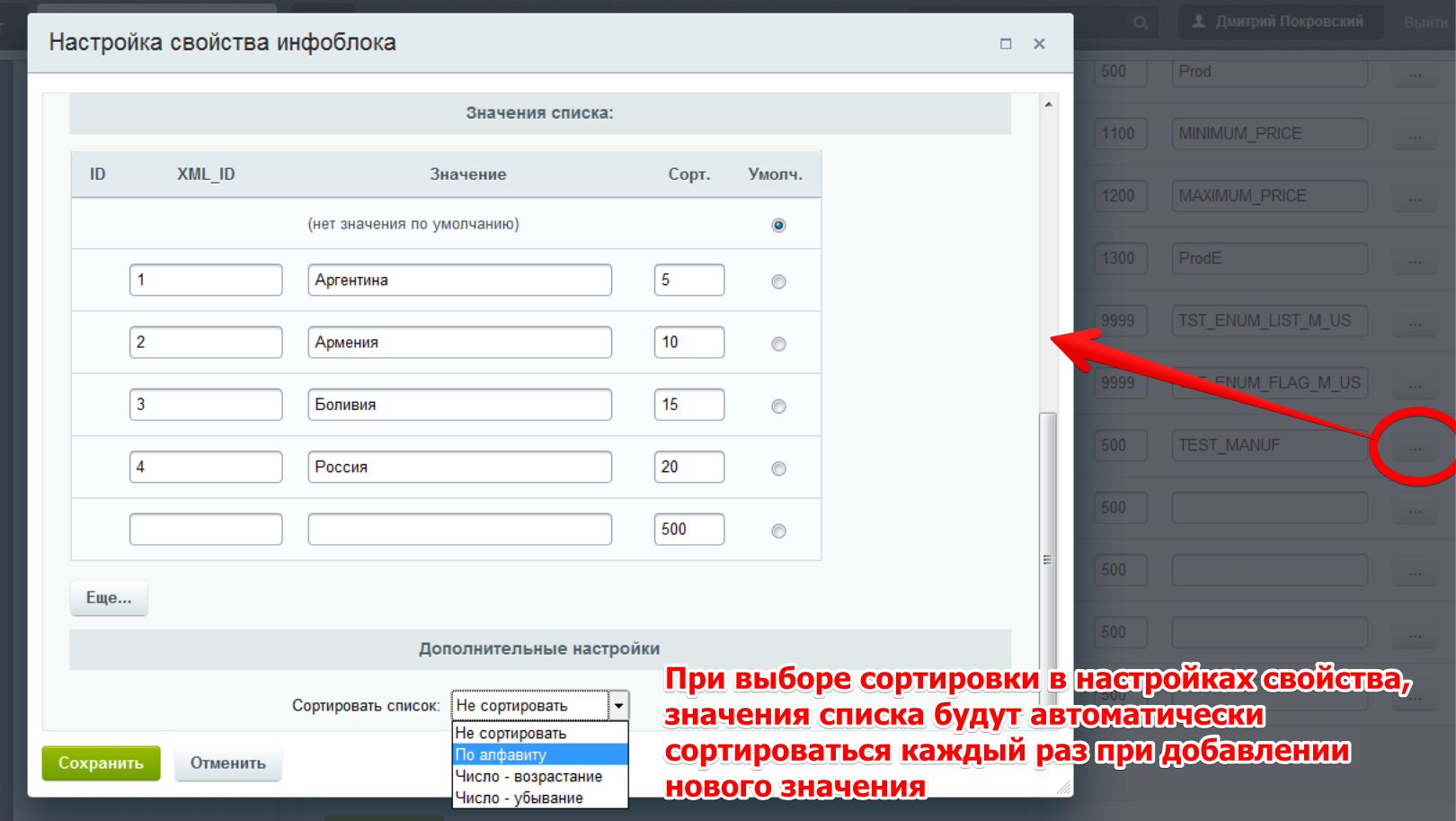Image resolution: width=1456 pixels, height=821 pixels.
Task: Open the ellipsis button next to TEST_MANUF
Action: pos(1415,447)
